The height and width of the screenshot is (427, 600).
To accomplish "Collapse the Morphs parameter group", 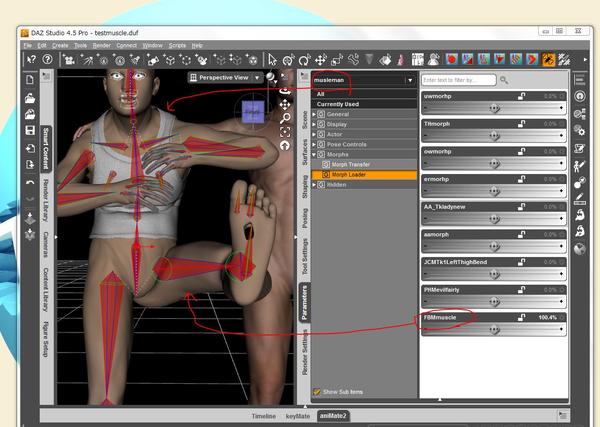I will (314, 155).
